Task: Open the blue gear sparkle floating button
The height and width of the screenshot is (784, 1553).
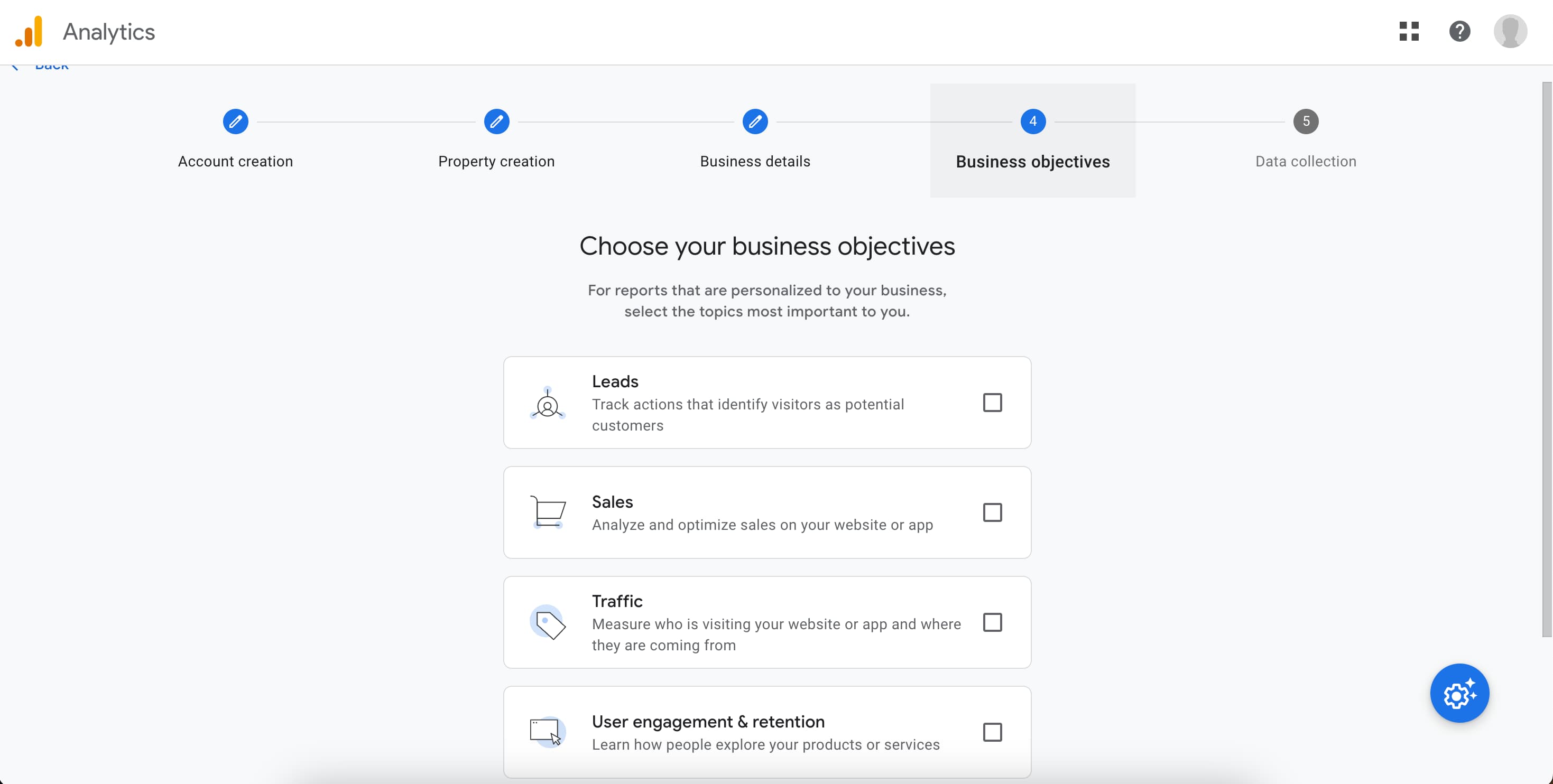Action: point(1459,693)
